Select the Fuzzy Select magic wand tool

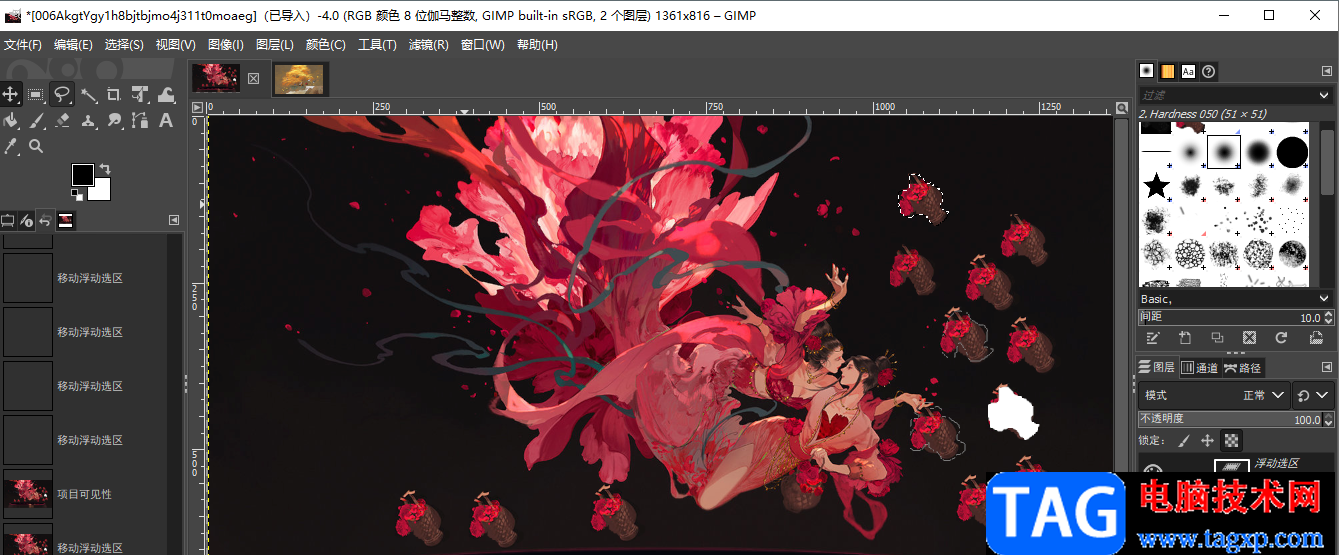pos(88,94)
